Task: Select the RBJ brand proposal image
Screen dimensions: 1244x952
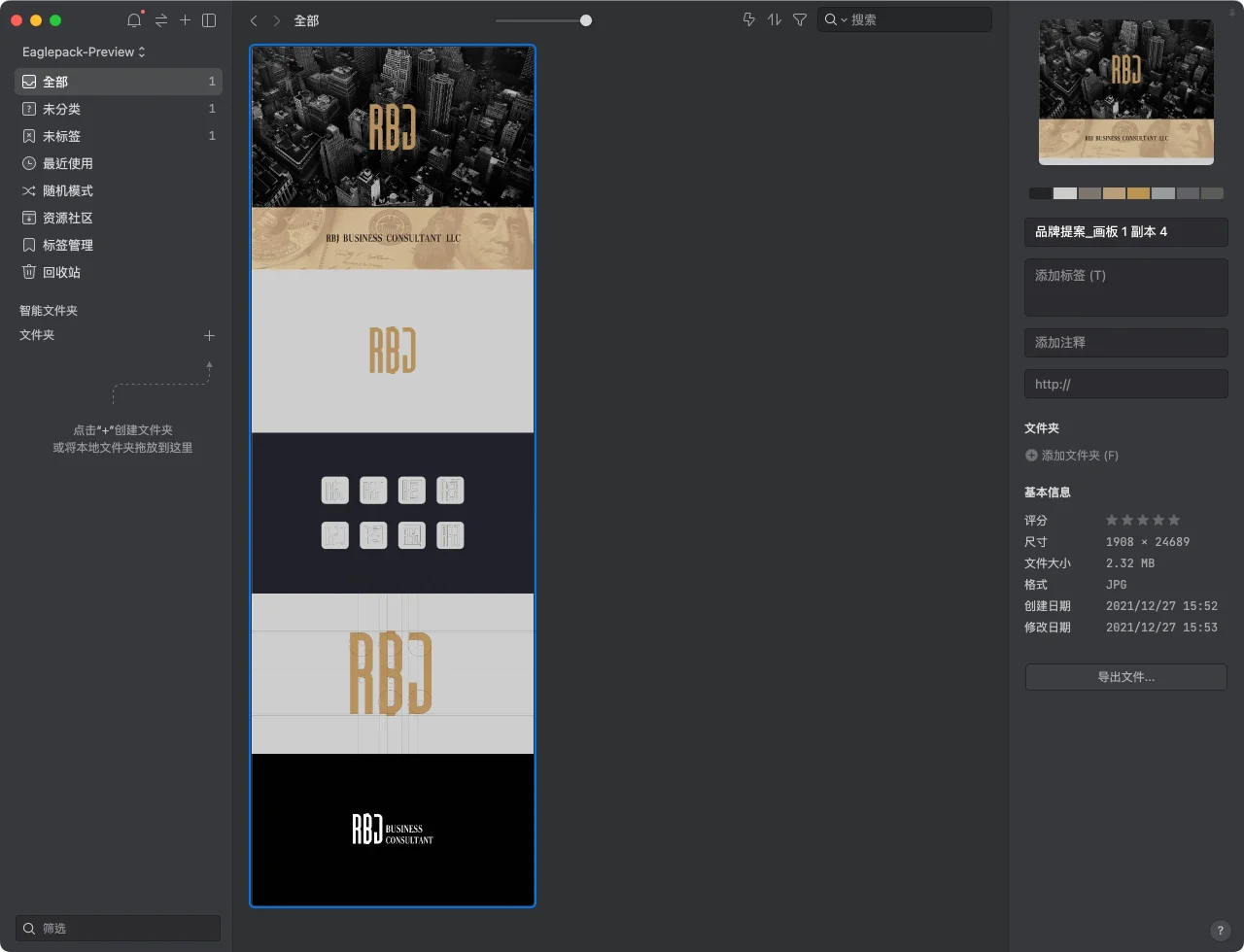Action: [x=393, y=476]
